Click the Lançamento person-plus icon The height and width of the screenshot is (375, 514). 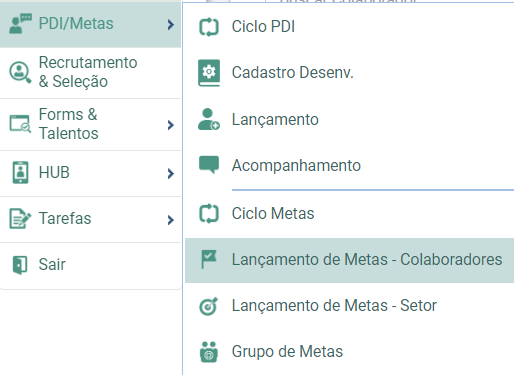pos(209,119)
